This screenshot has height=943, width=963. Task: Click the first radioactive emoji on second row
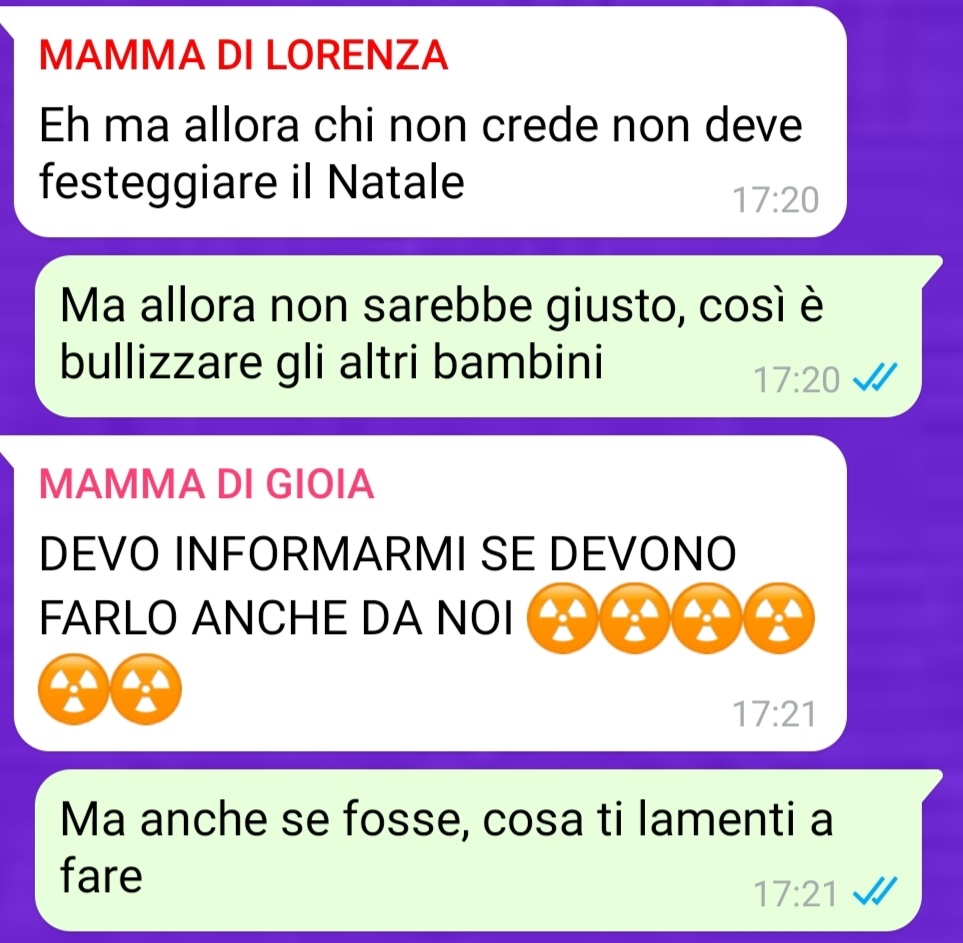[74, 689]
